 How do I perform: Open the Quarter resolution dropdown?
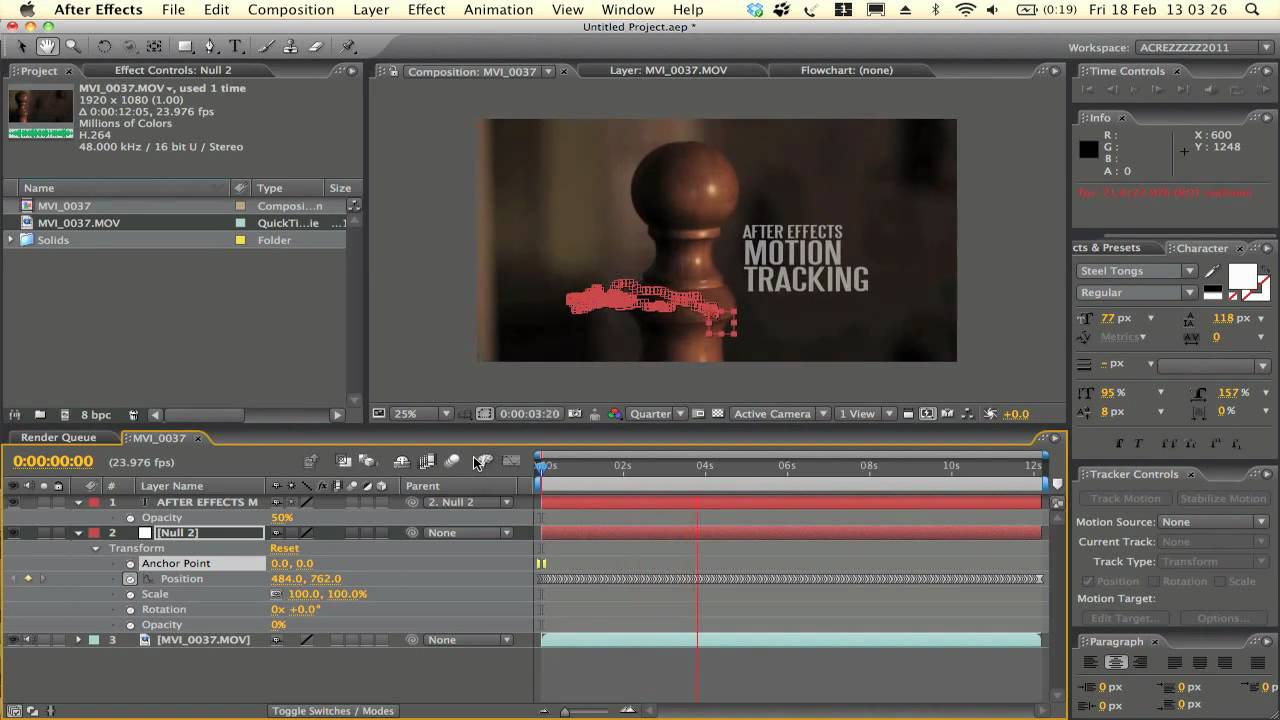click(657, 414)
